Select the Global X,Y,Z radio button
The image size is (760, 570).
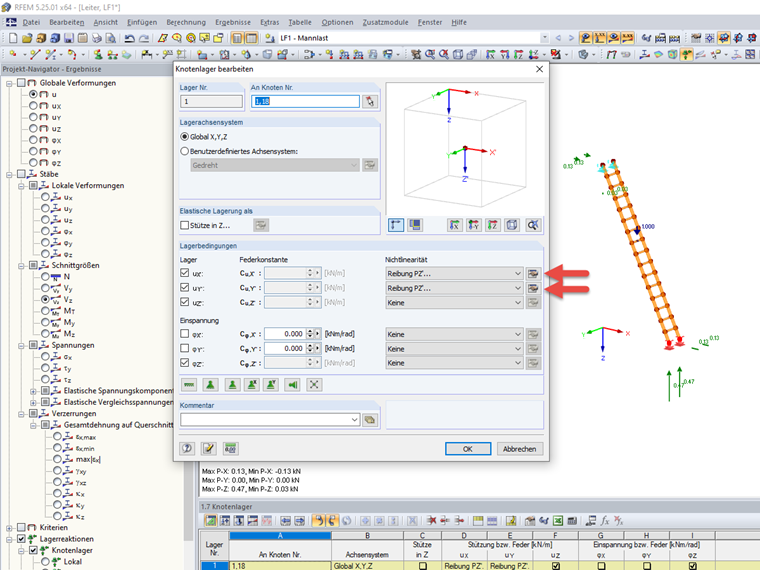tap(184, 137)
